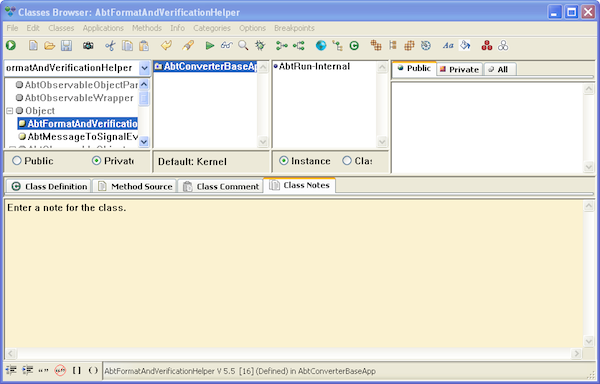
Task: Switch to the Private methods tab
Action: tap(459, 69)
